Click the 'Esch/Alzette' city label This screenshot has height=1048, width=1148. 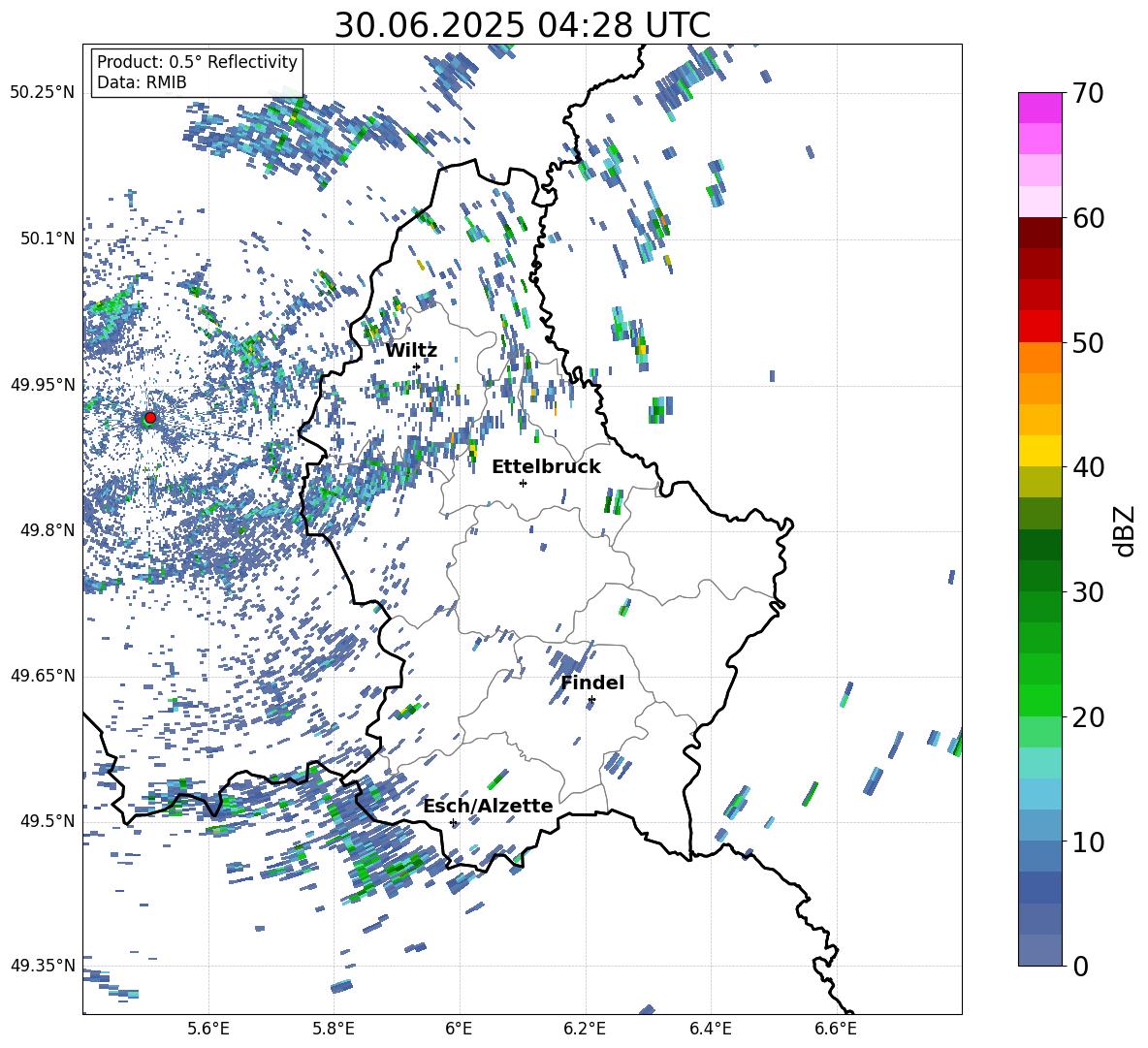[489, 806]
